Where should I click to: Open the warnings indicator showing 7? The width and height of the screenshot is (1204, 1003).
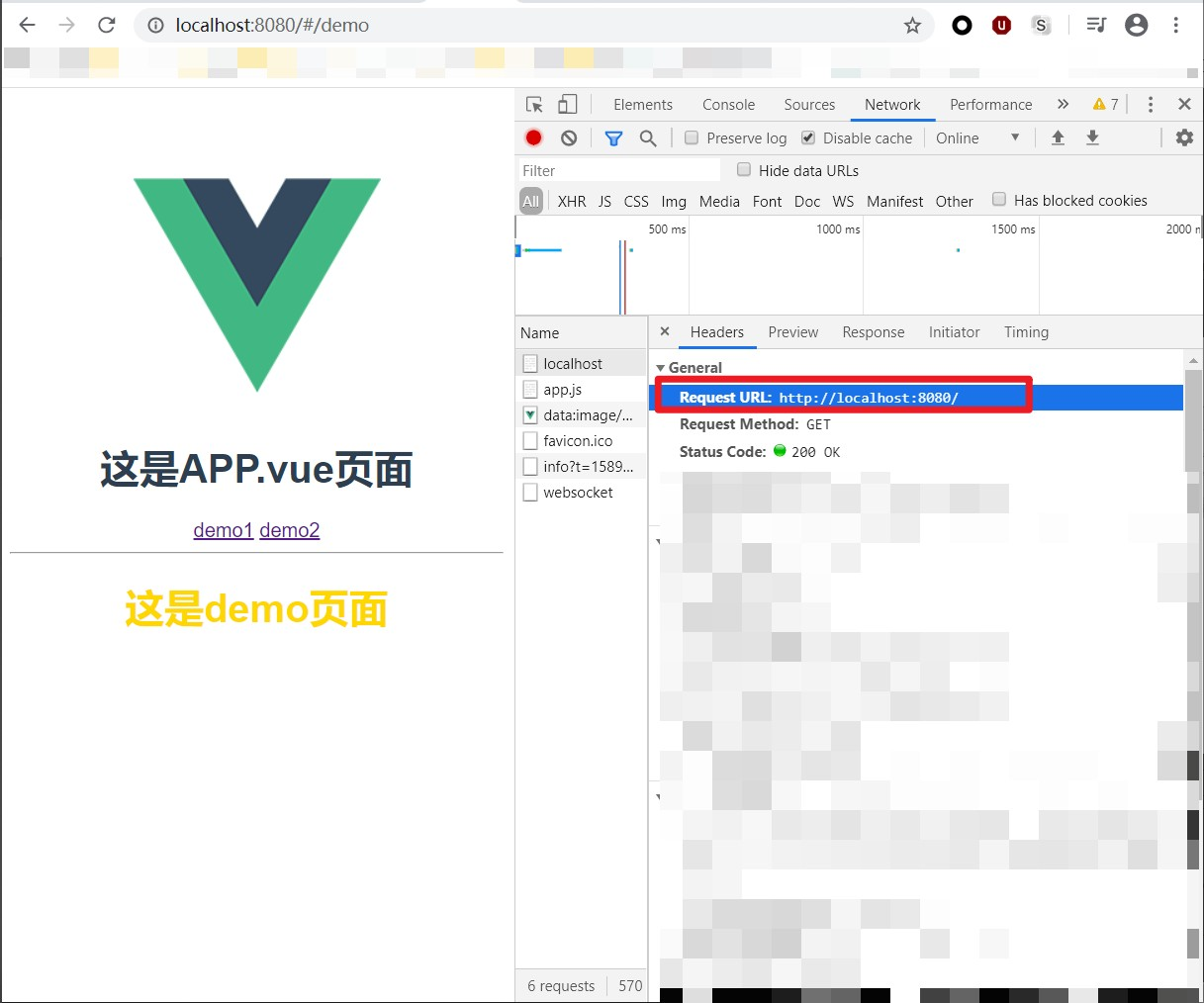point(1106,105)
